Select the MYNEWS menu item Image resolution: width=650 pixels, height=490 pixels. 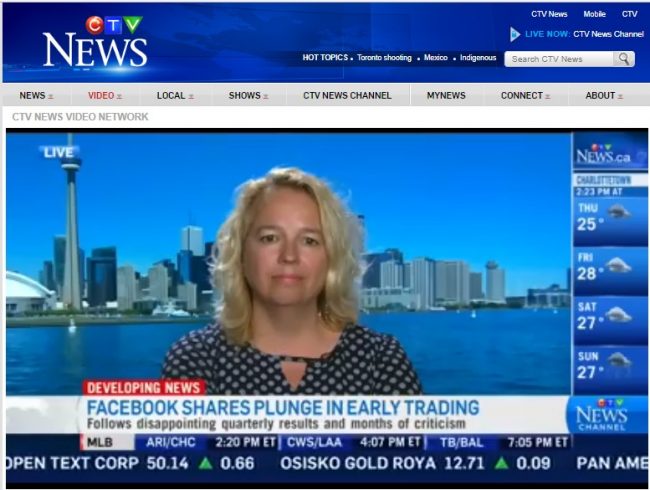point(446,96)
